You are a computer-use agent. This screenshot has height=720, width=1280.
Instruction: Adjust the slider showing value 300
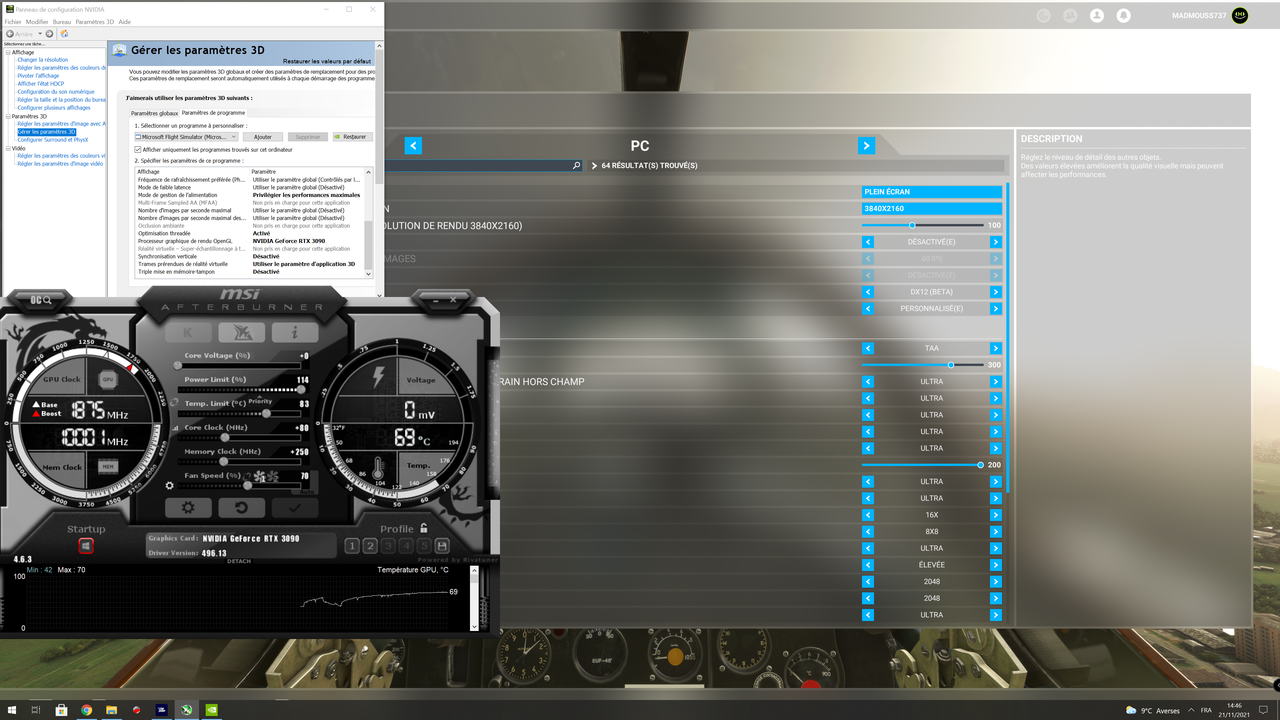[x=923, y=365]
